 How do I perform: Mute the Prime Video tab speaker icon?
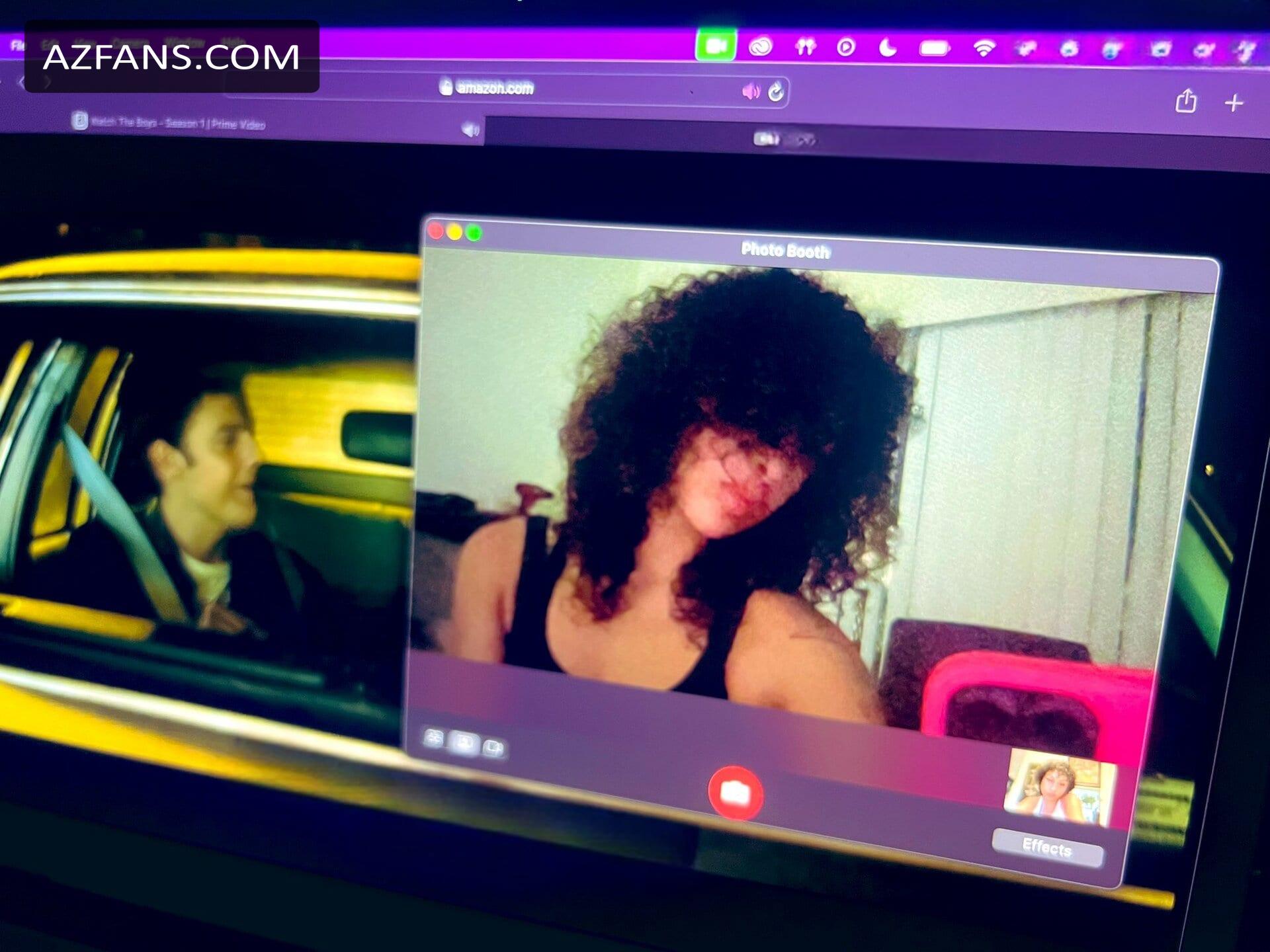pos(470,130)
